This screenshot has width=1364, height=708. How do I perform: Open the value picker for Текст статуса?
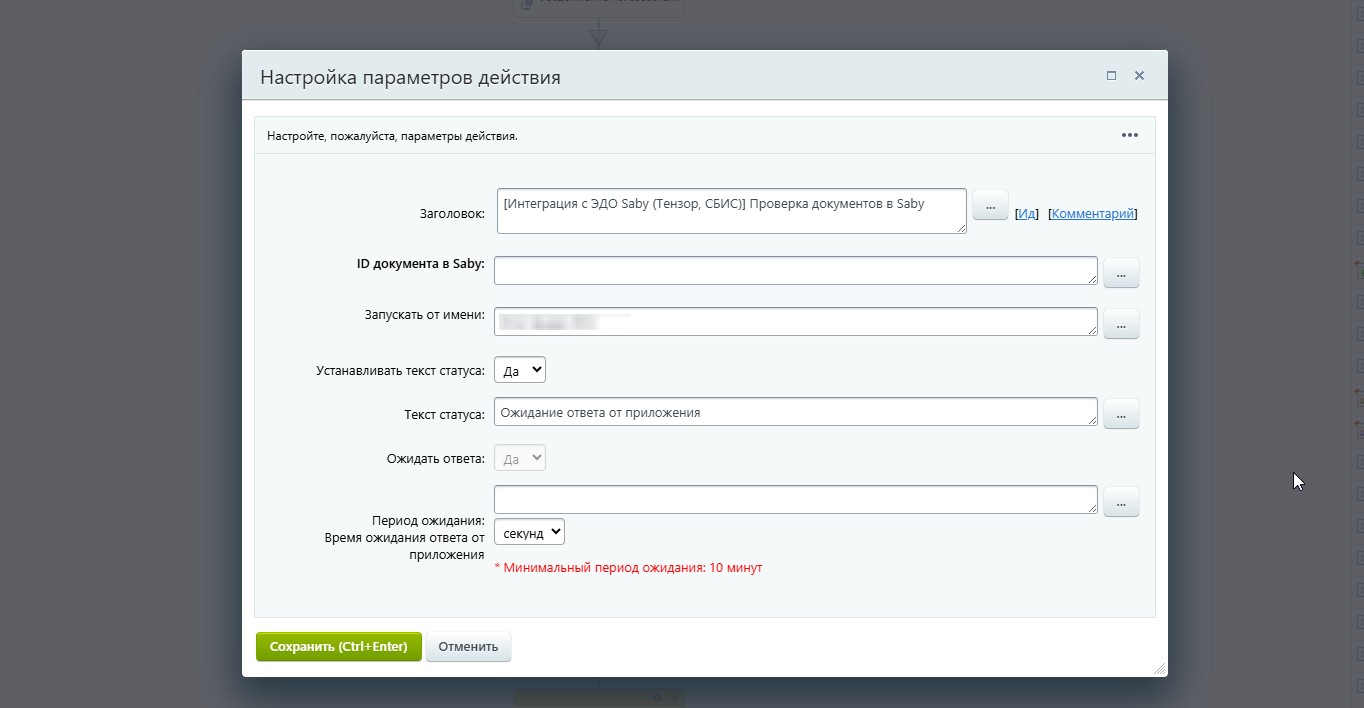click(x=1121, y=413)
